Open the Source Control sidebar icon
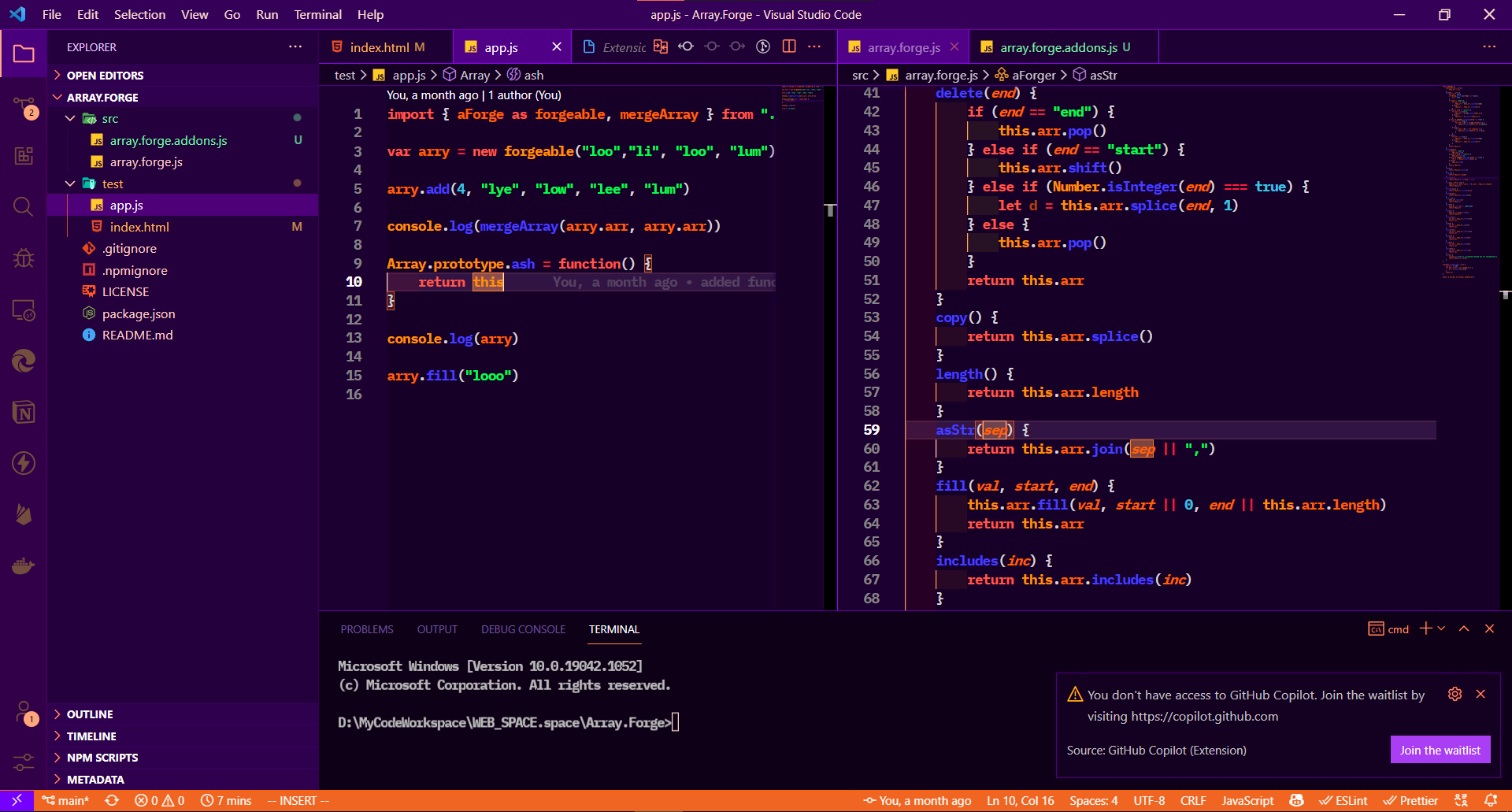The height and width of the screenshot is (812, 1512). [24, 102]
